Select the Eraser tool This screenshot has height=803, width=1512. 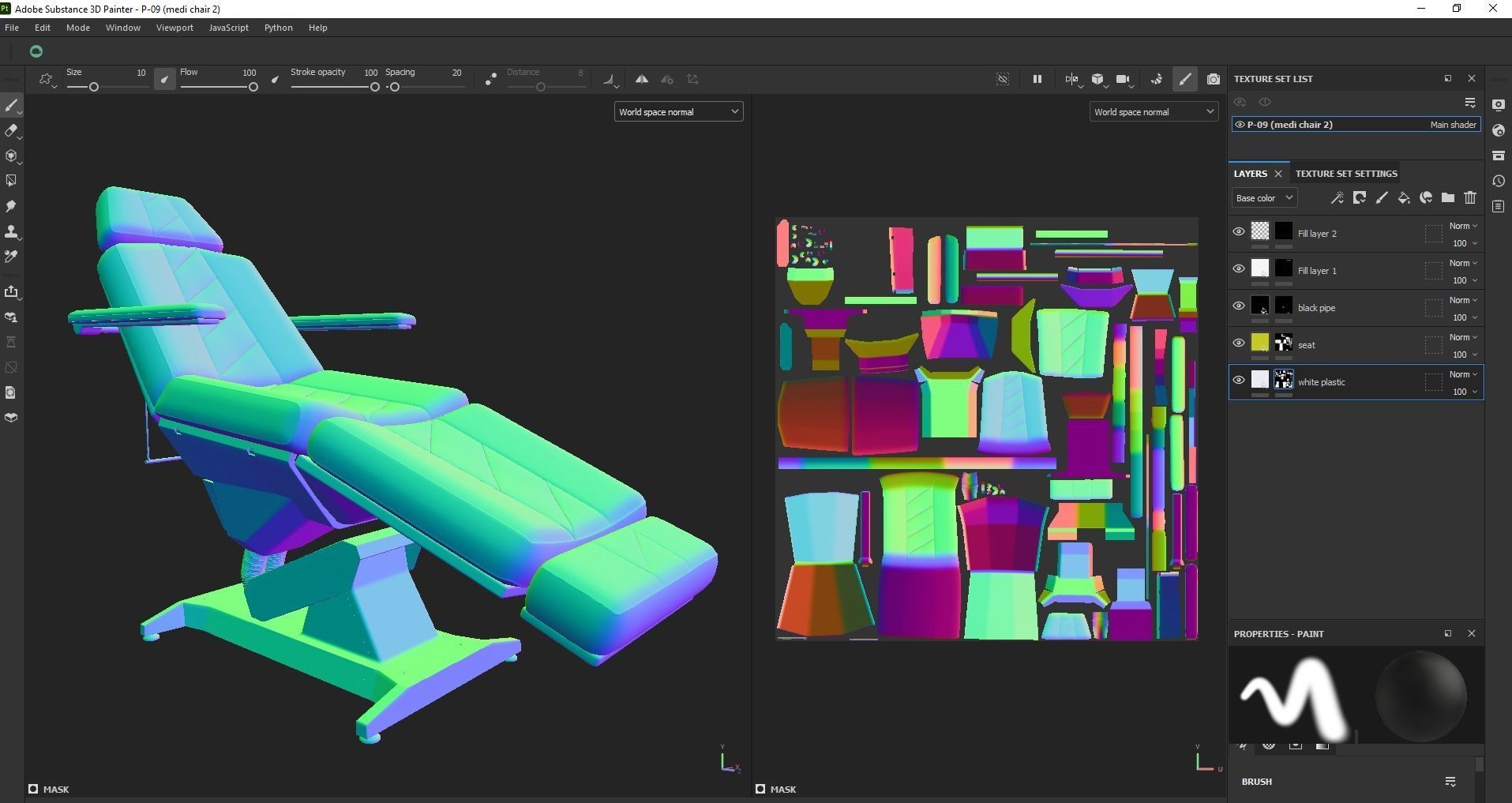(11, 131)
